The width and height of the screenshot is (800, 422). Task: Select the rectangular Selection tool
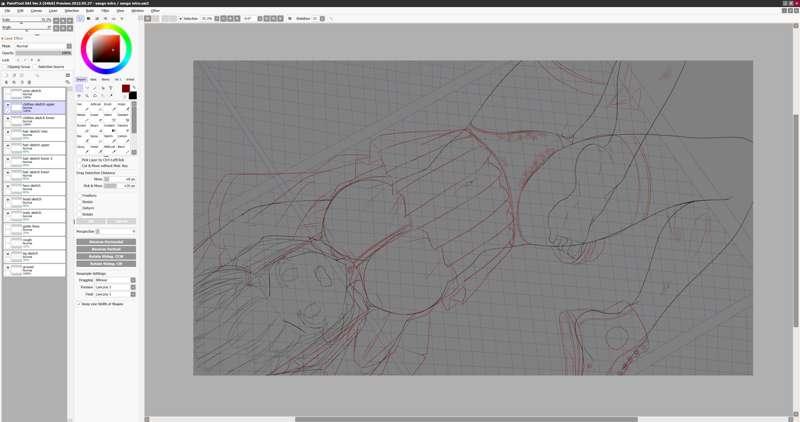coord(79,88)
